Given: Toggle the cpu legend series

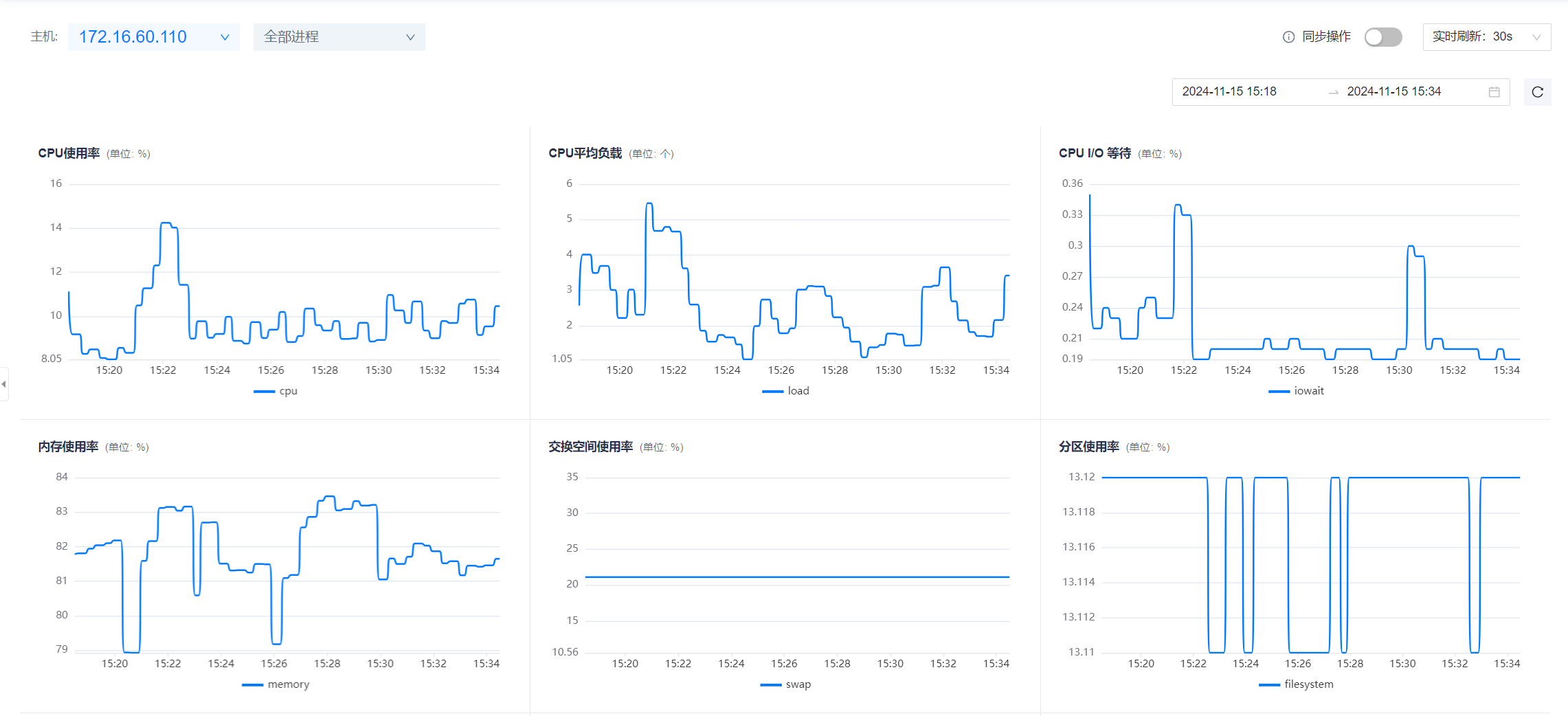Looking at the screenshot, I should click(276, 391).
